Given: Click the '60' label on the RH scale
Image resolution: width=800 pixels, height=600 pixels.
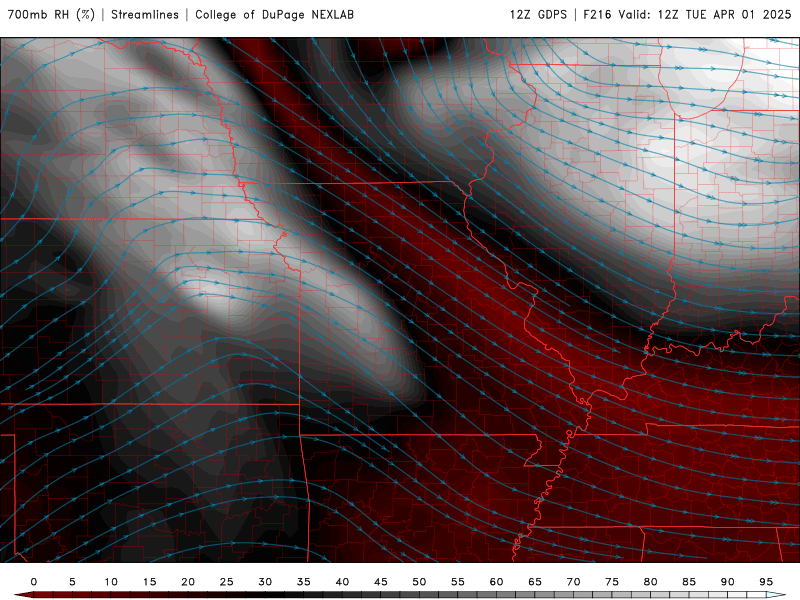Looking at the screenshot, I should click(x=496, y=582).
